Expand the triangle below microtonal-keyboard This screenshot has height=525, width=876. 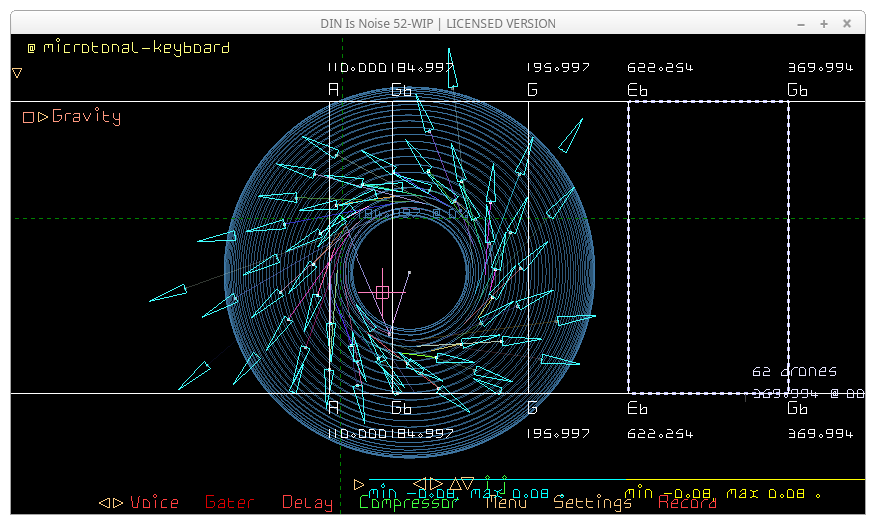(17, 73)
